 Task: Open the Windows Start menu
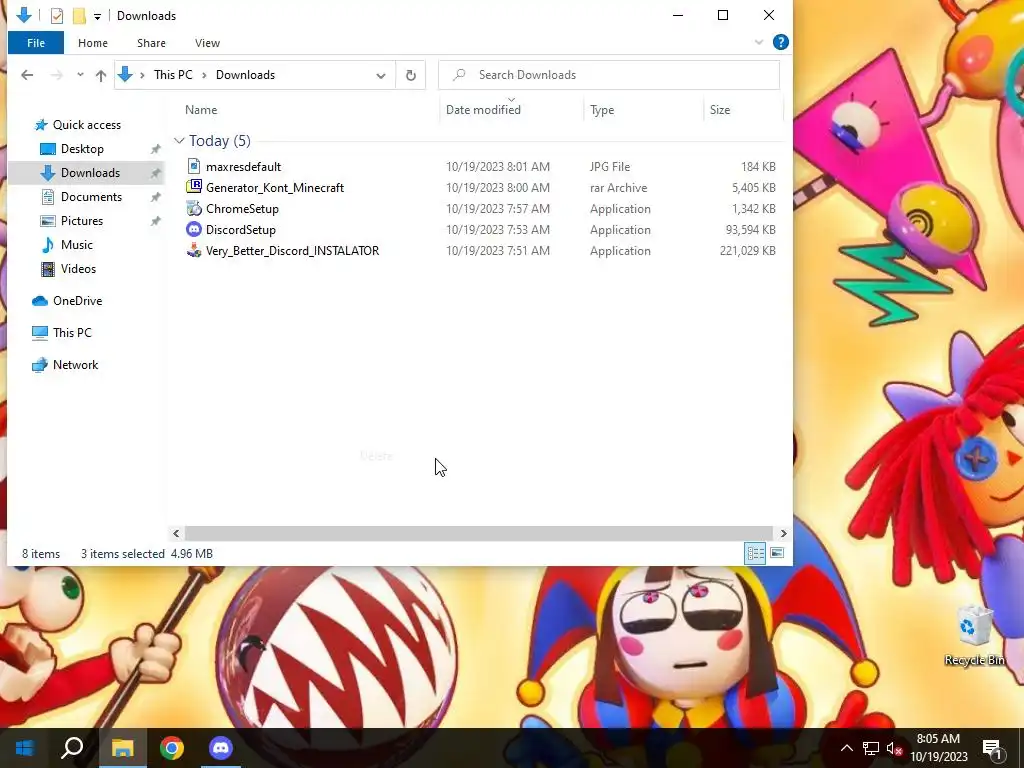(x=24, y=748)
